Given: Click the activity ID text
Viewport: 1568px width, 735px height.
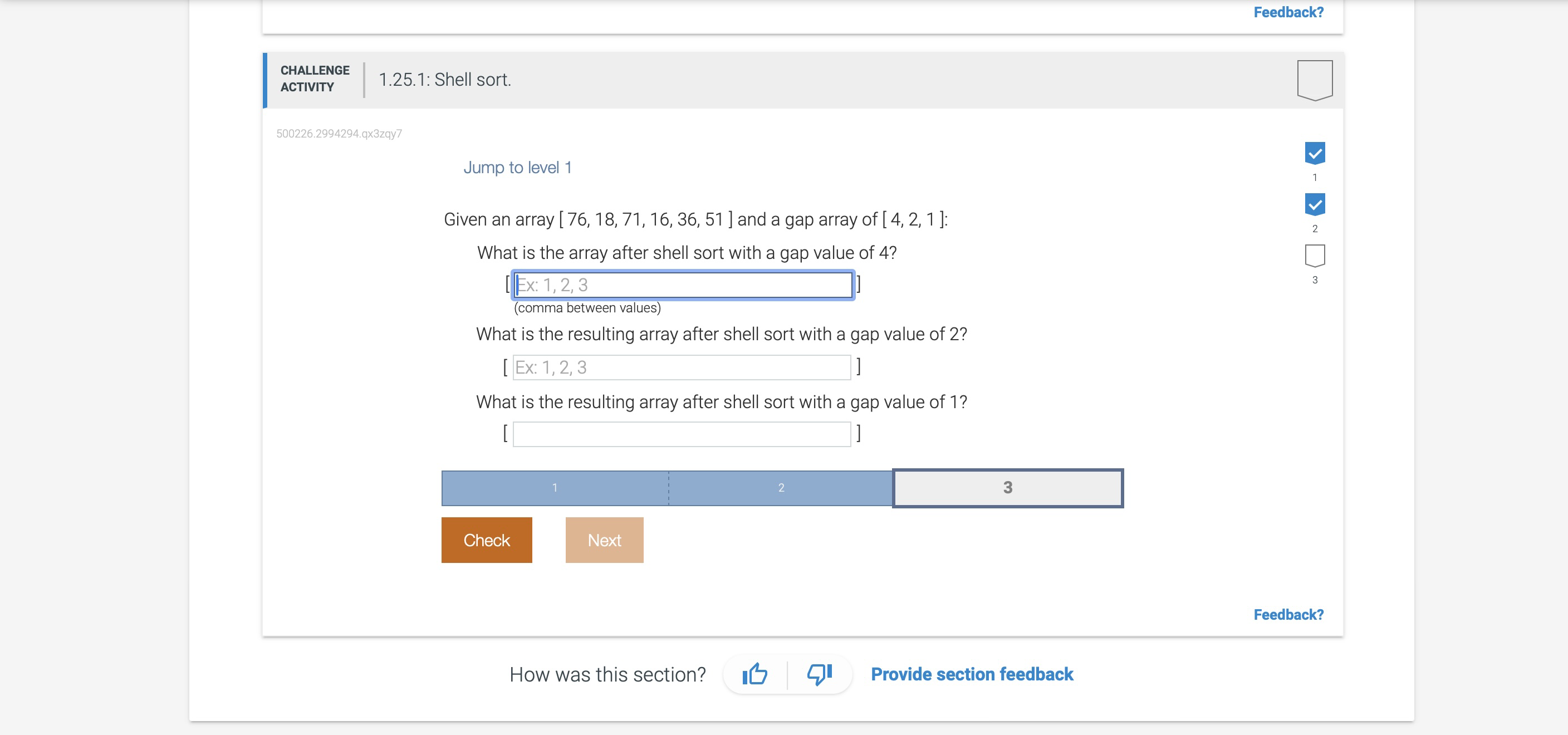Looking at the screenshot, I should point(340,133).
